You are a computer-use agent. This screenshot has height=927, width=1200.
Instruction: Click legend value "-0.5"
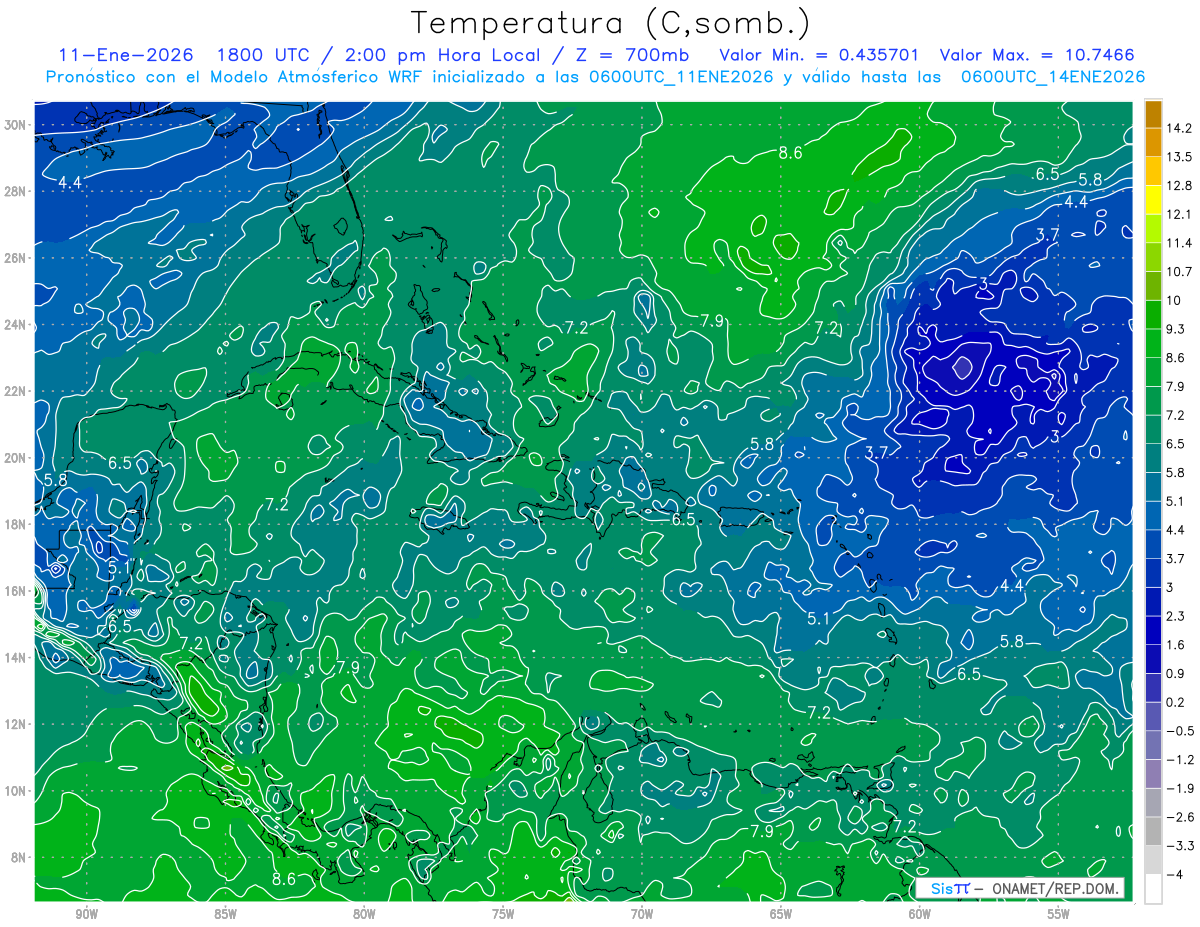[1179, 731]
